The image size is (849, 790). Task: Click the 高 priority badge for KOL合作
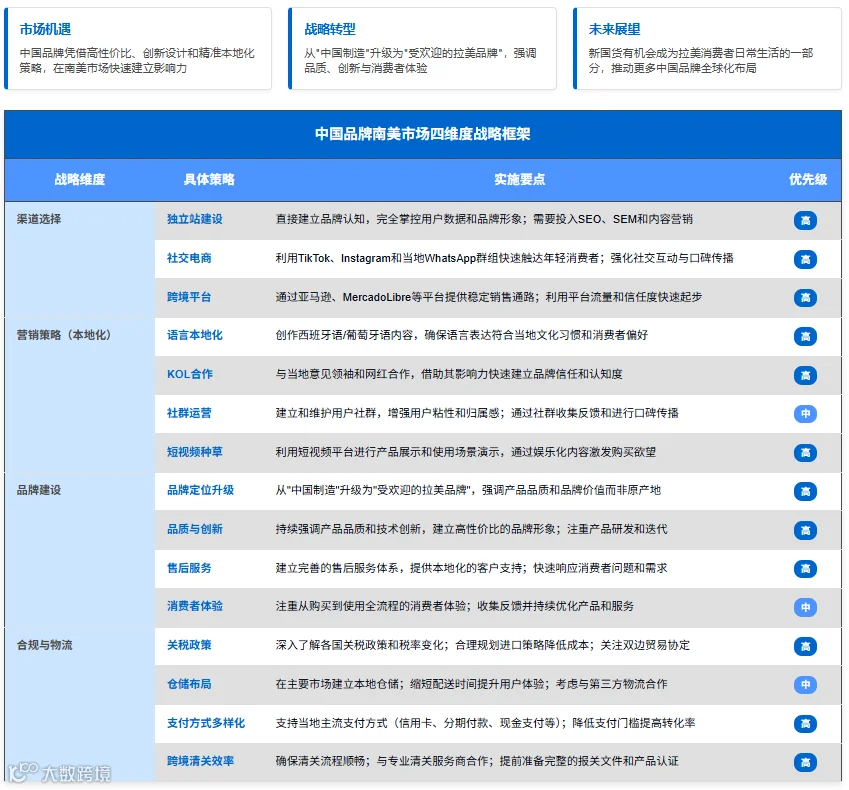805,375
